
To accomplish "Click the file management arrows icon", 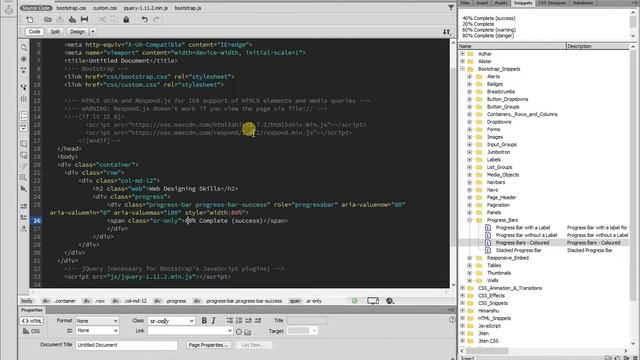I will click(x=447, y=31).
